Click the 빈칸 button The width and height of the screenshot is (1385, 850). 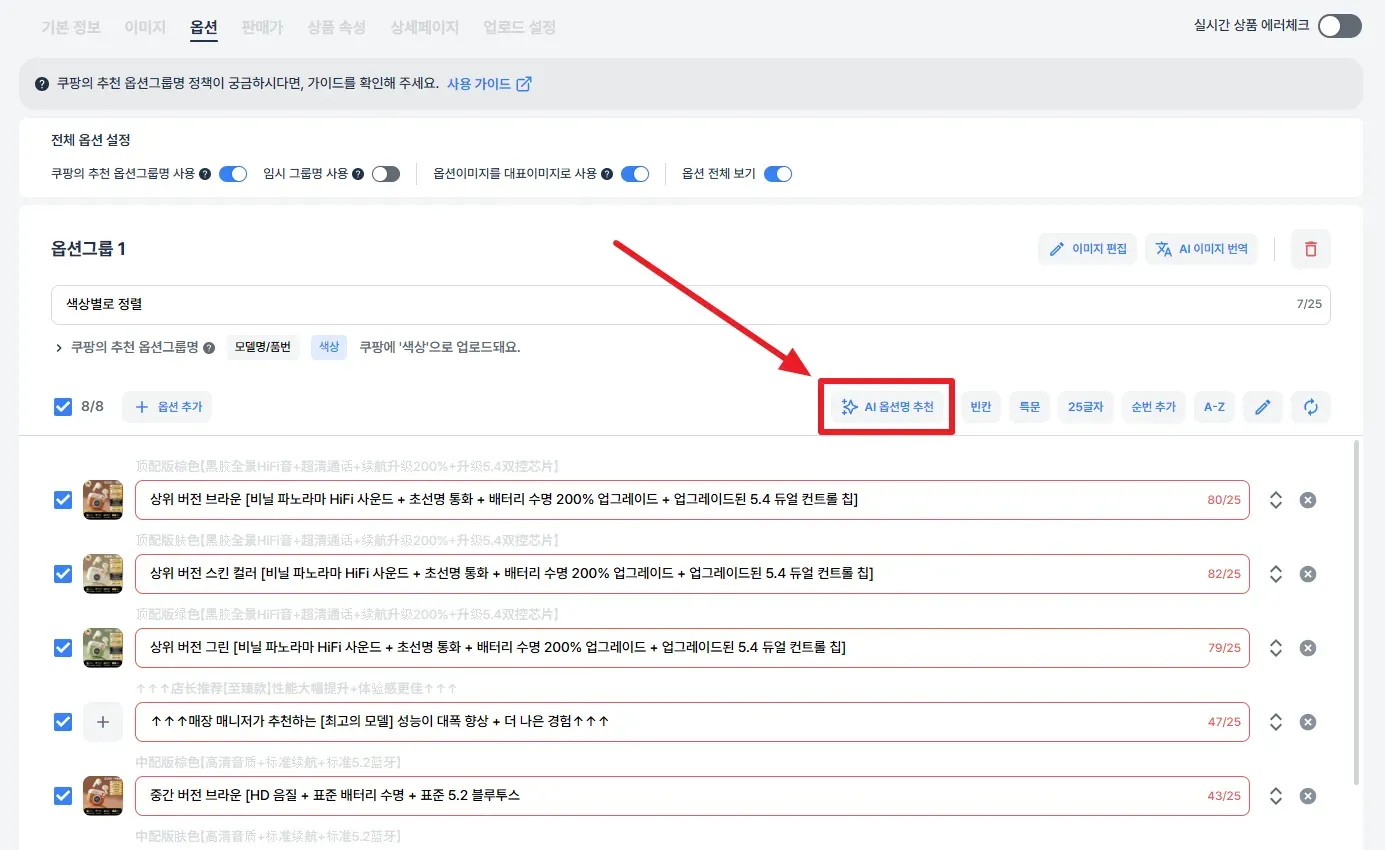(x=981, y=407)
